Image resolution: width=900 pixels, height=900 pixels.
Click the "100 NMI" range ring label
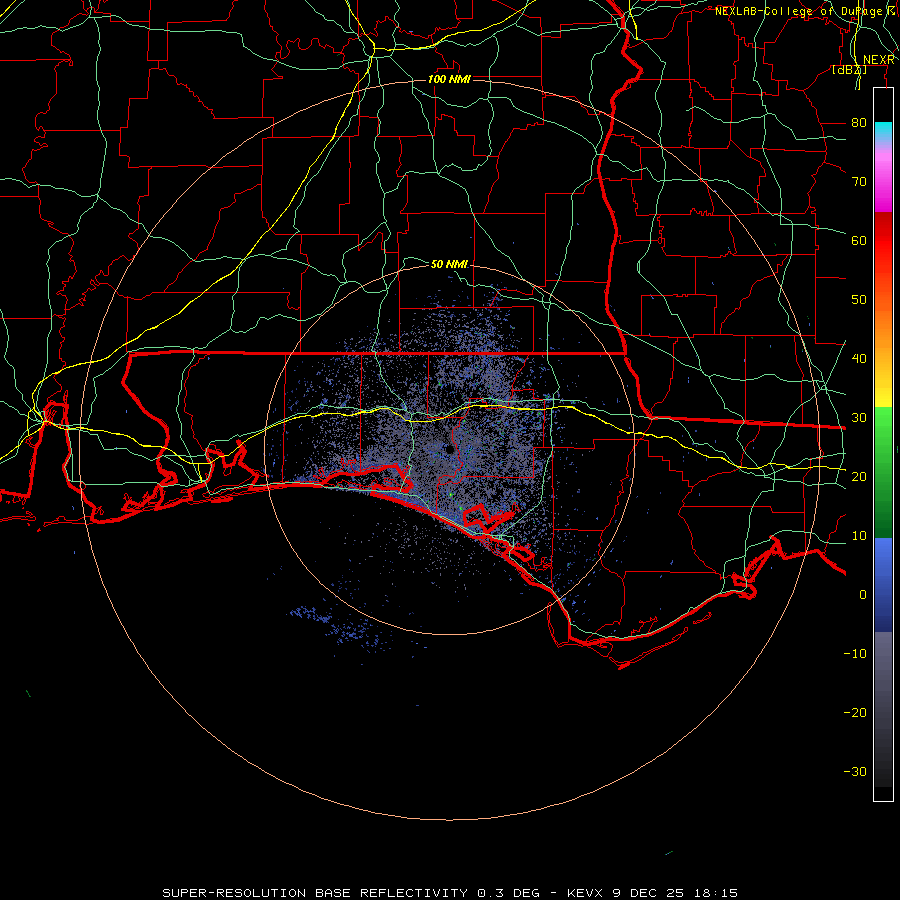coord(449,79)
